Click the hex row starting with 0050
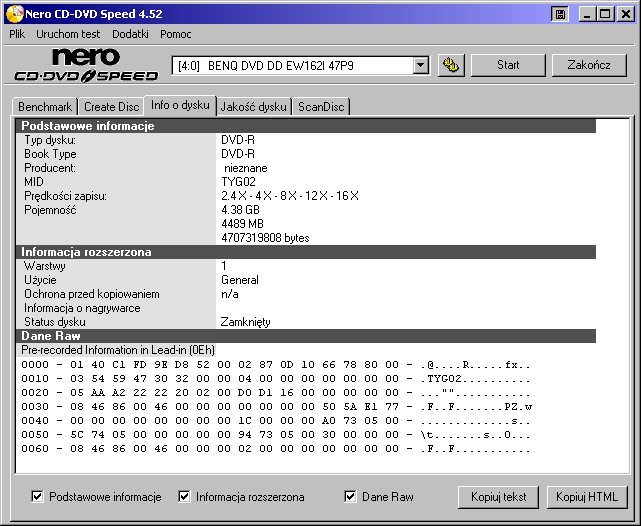641x526 pixels. 276,434
